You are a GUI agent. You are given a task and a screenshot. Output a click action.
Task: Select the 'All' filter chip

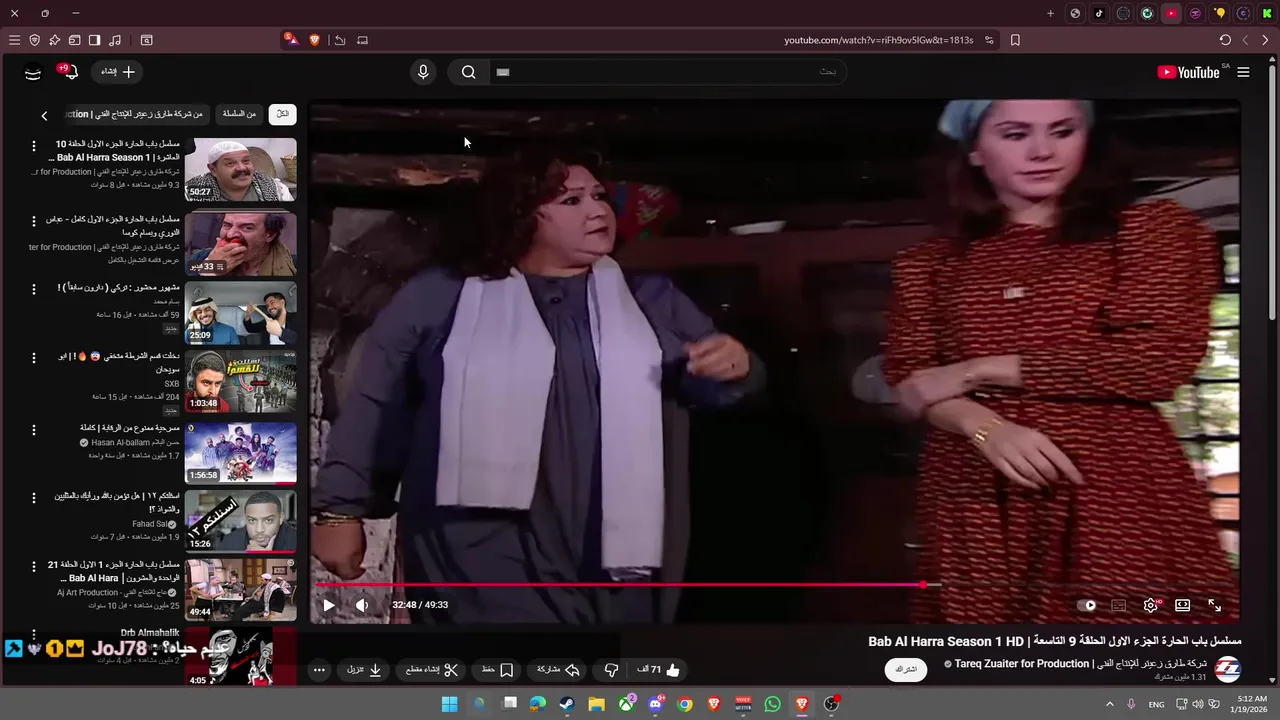pos(283,114)
